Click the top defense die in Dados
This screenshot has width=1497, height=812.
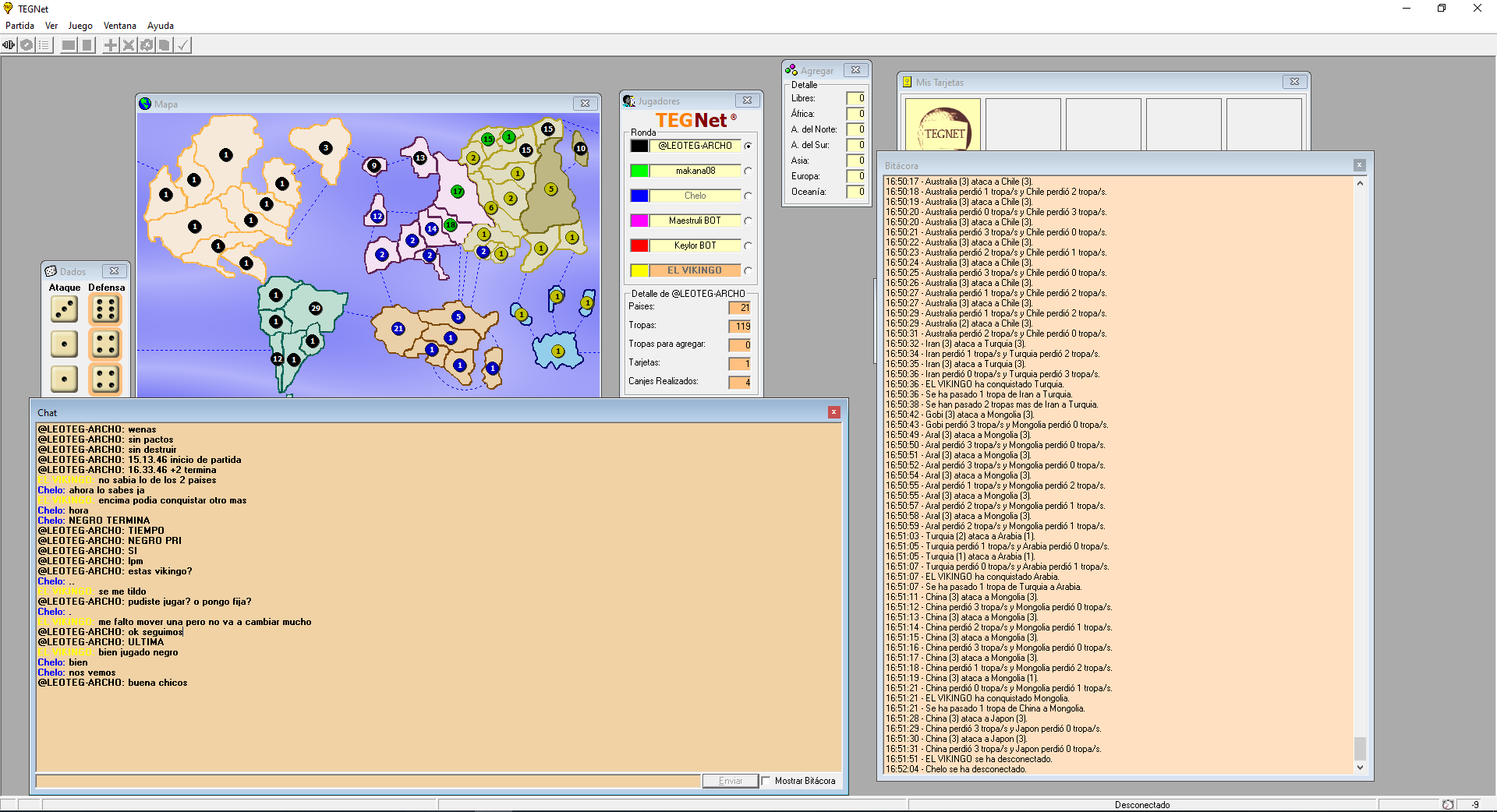point(105,309)
